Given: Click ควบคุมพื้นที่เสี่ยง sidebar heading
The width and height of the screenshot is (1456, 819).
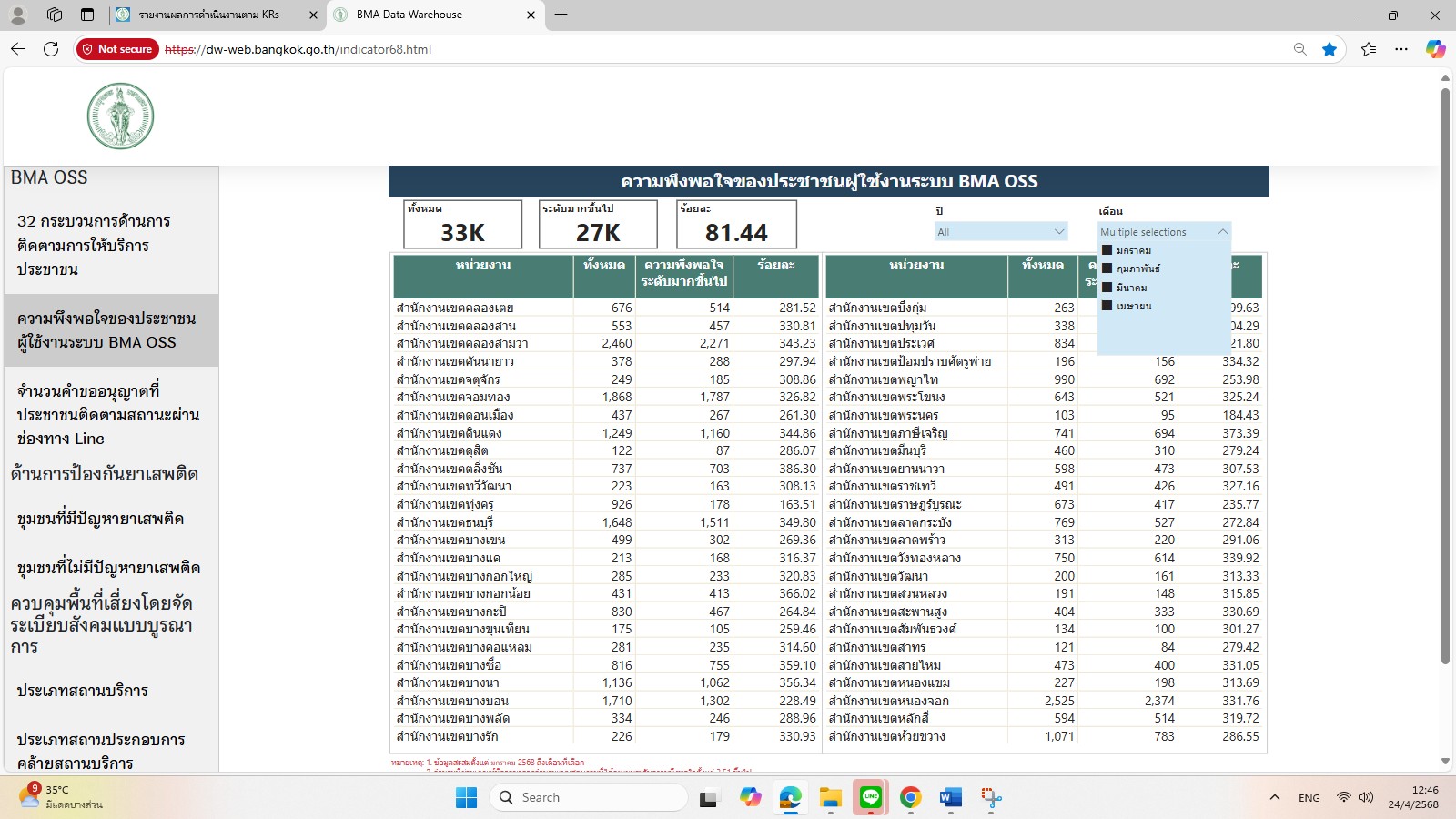Looking at the screenshot, I should pyautogui.click(x=102, y=625).
